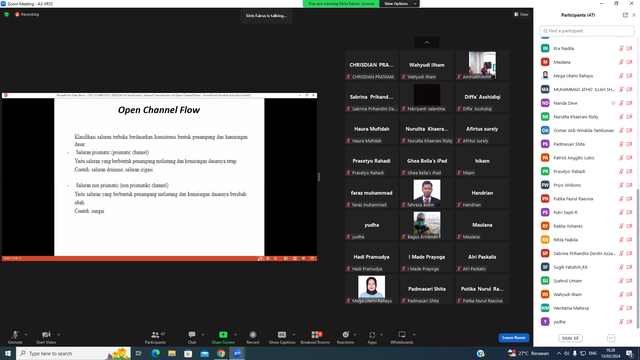Image resolution: width=640 pixels, height=360 pixels.
Task: Expand Whiteboards options arrow
Action: 414,335
